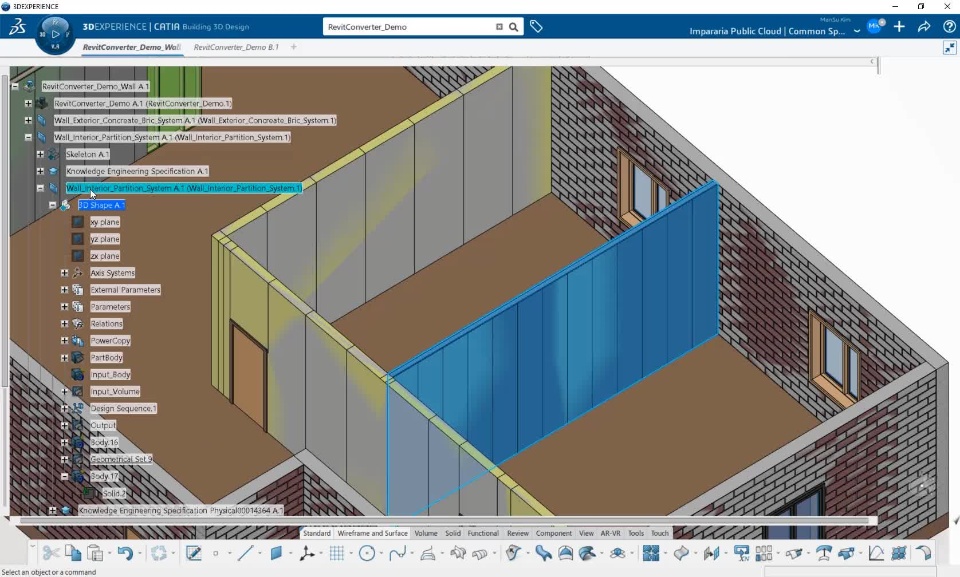Viewport: 960px width, 577px height.
Task: Select Solid.2 in tree
Action: pyautogui.click(x=114, y=493)
